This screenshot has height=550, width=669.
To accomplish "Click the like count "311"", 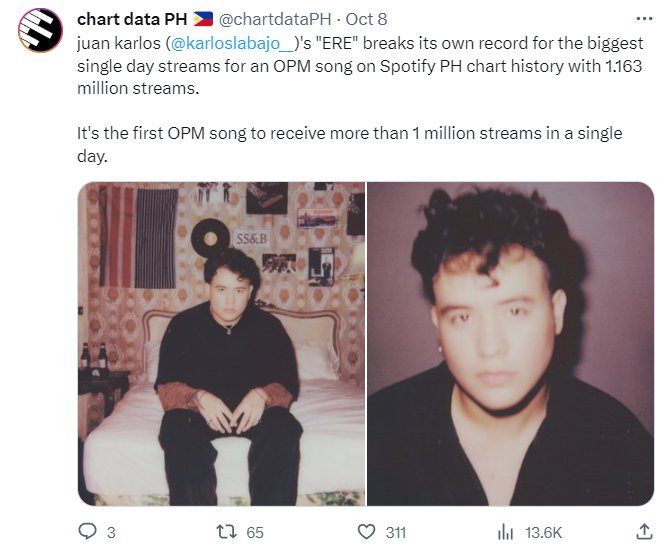I will pos(396,532).
